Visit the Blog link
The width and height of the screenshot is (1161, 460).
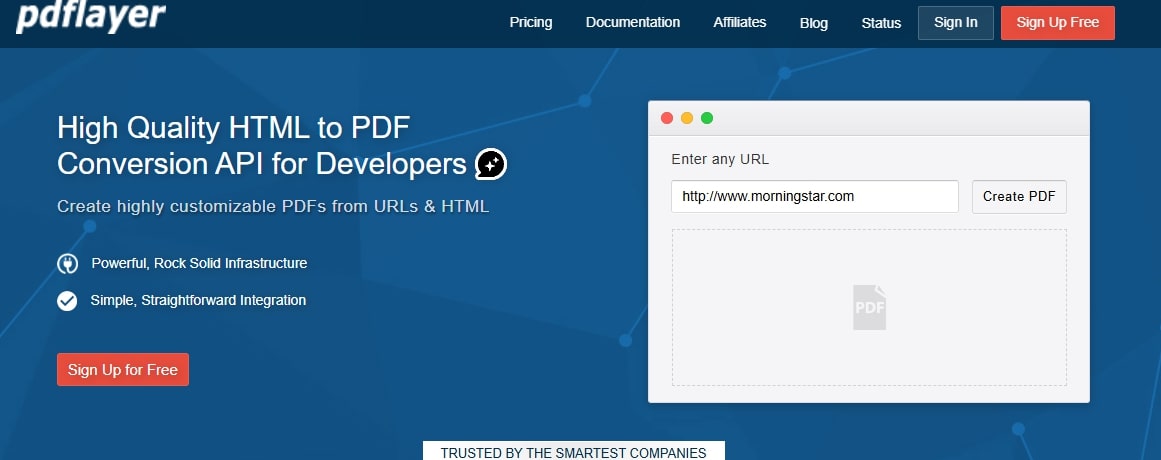coord(814,23)
